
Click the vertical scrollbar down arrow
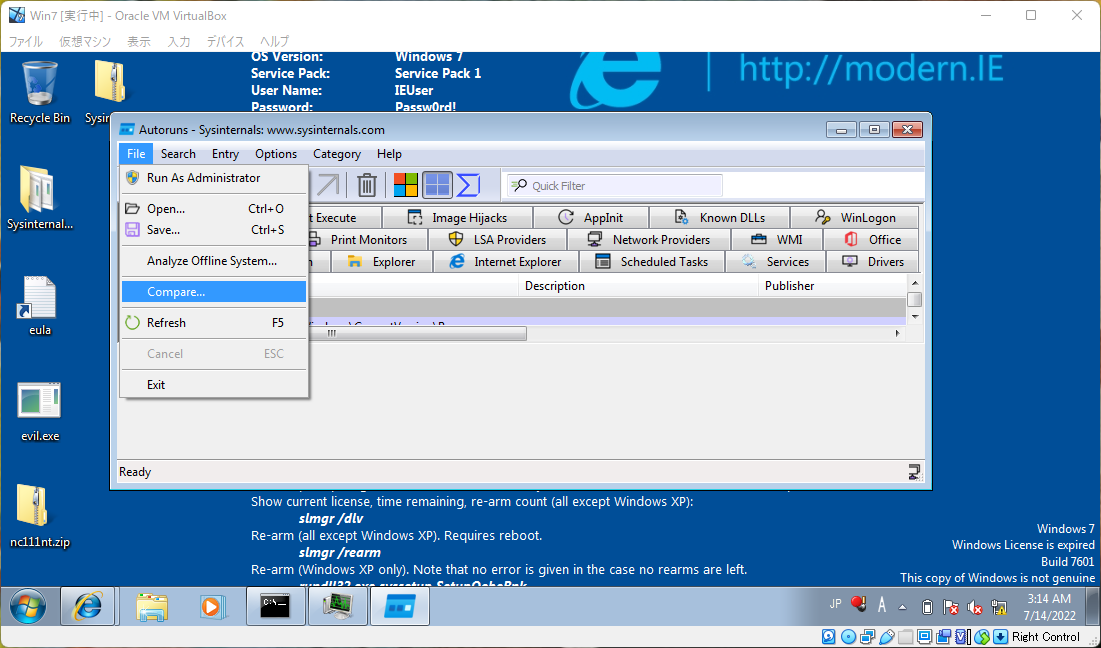[x=914, y=317]
